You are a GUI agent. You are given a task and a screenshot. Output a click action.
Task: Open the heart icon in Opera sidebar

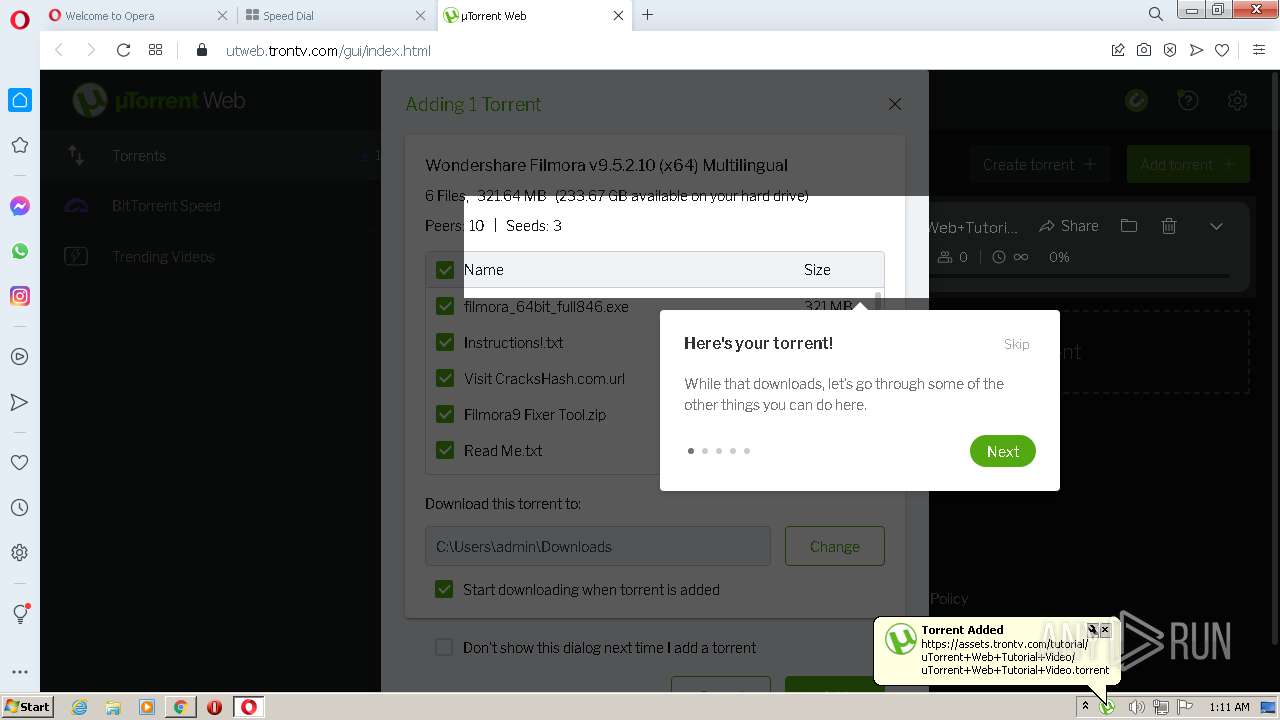[x=19, y=463]
